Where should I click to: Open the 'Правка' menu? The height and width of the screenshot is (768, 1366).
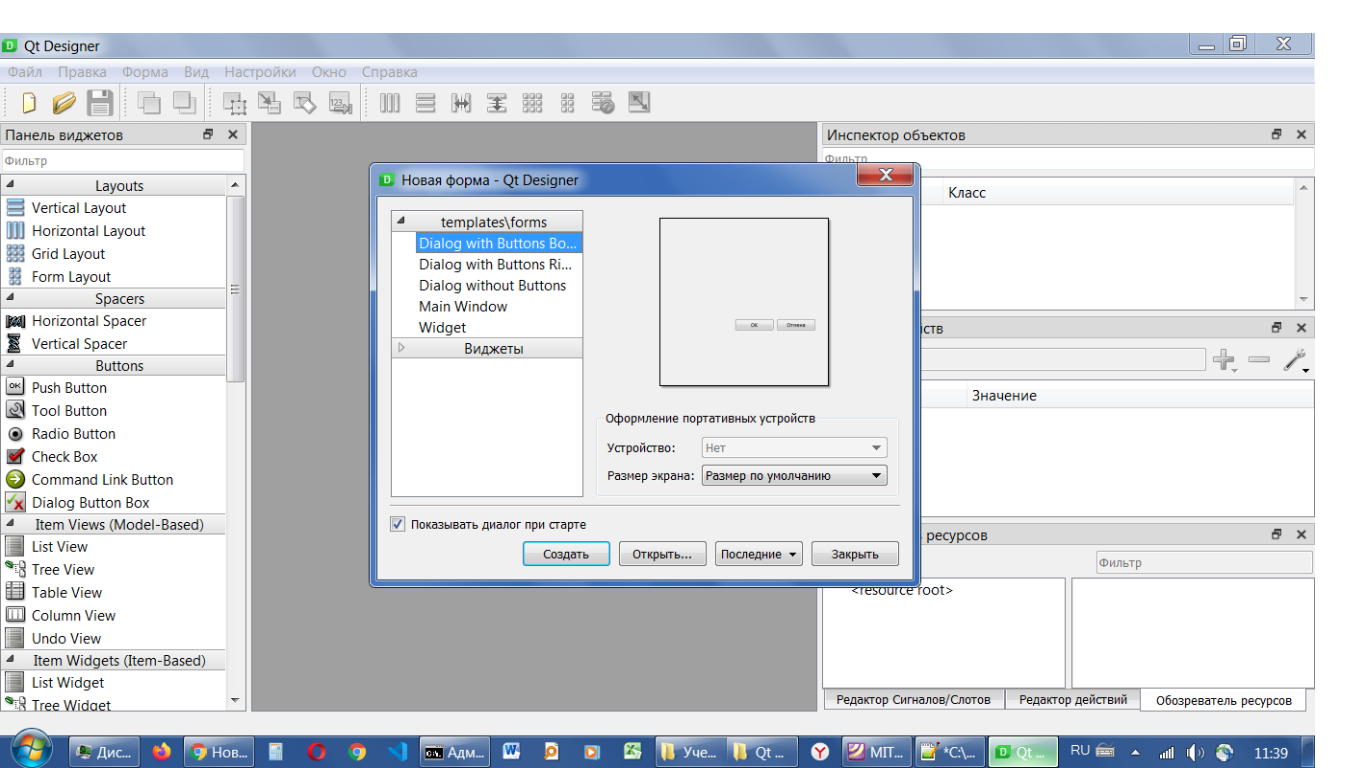pyautogui.click(x=82, y=72)
